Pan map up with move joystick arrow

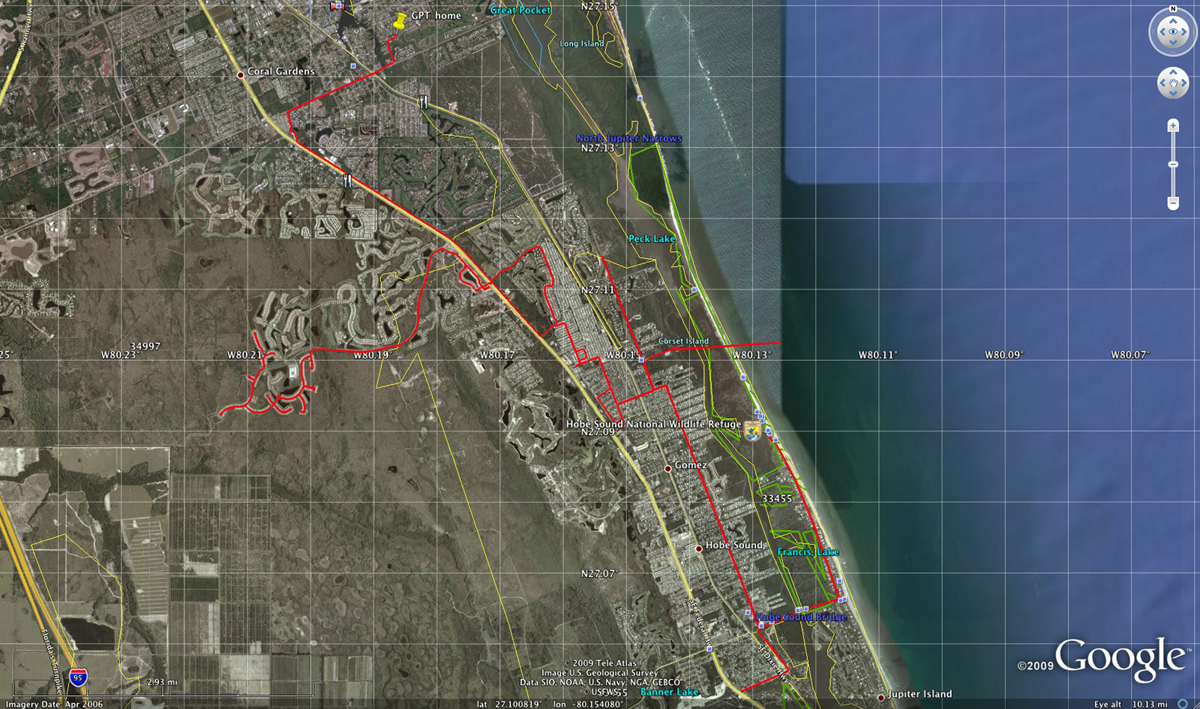[1173, 73]
